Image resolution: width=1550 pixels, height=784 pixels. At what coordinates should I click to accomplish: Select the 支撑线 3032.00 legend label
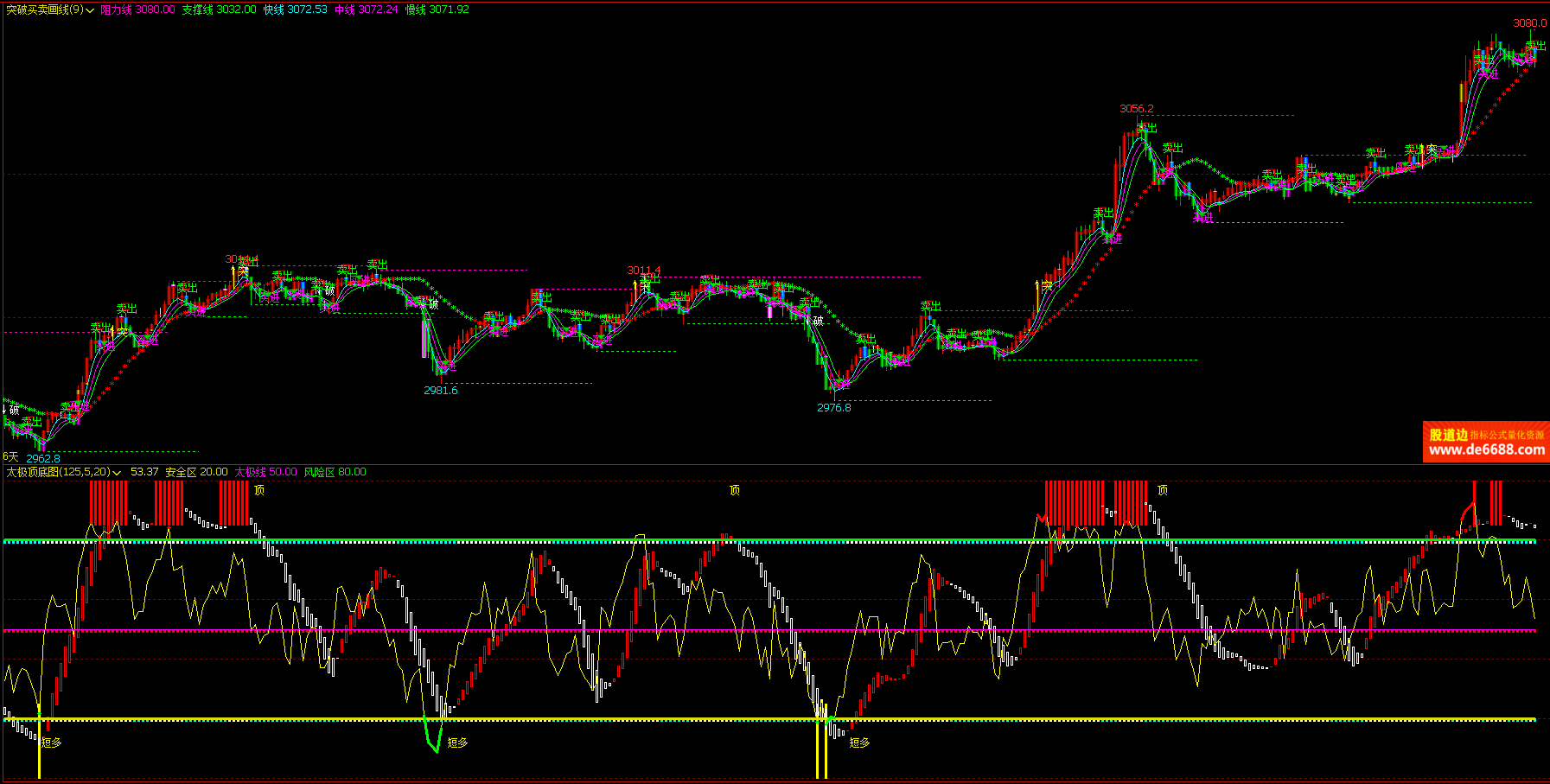click(x=219, y=10)
